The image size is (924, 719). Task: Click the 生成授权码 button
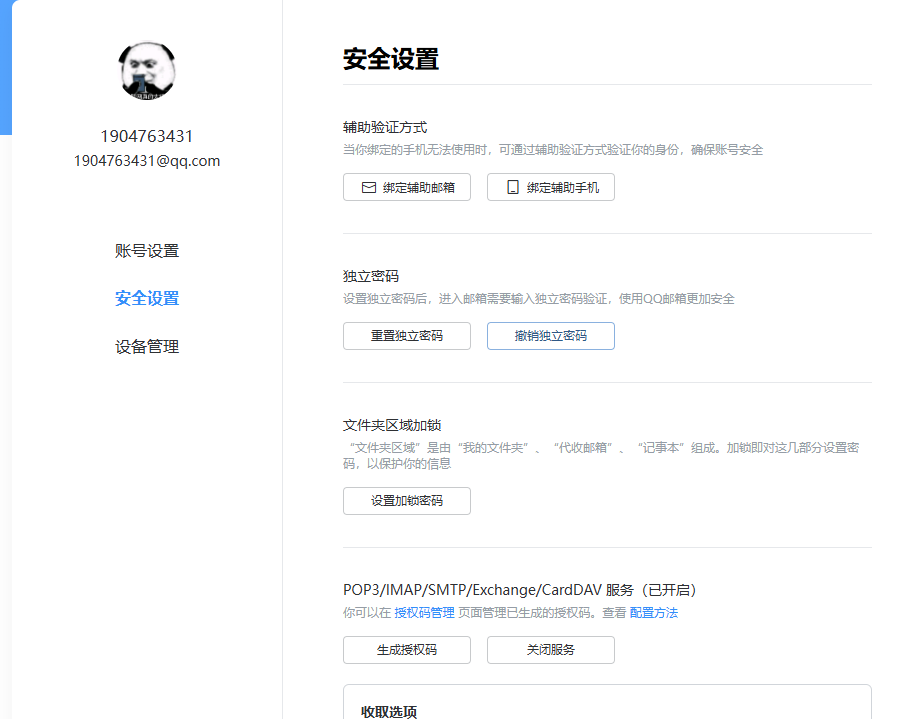406,650
